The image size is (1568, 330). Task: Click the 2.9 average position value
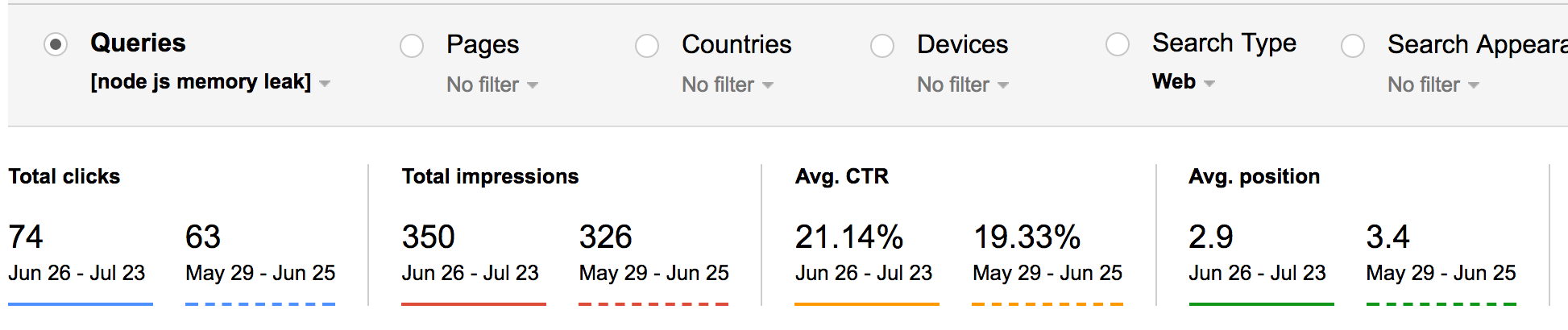tap(1210, 237)
